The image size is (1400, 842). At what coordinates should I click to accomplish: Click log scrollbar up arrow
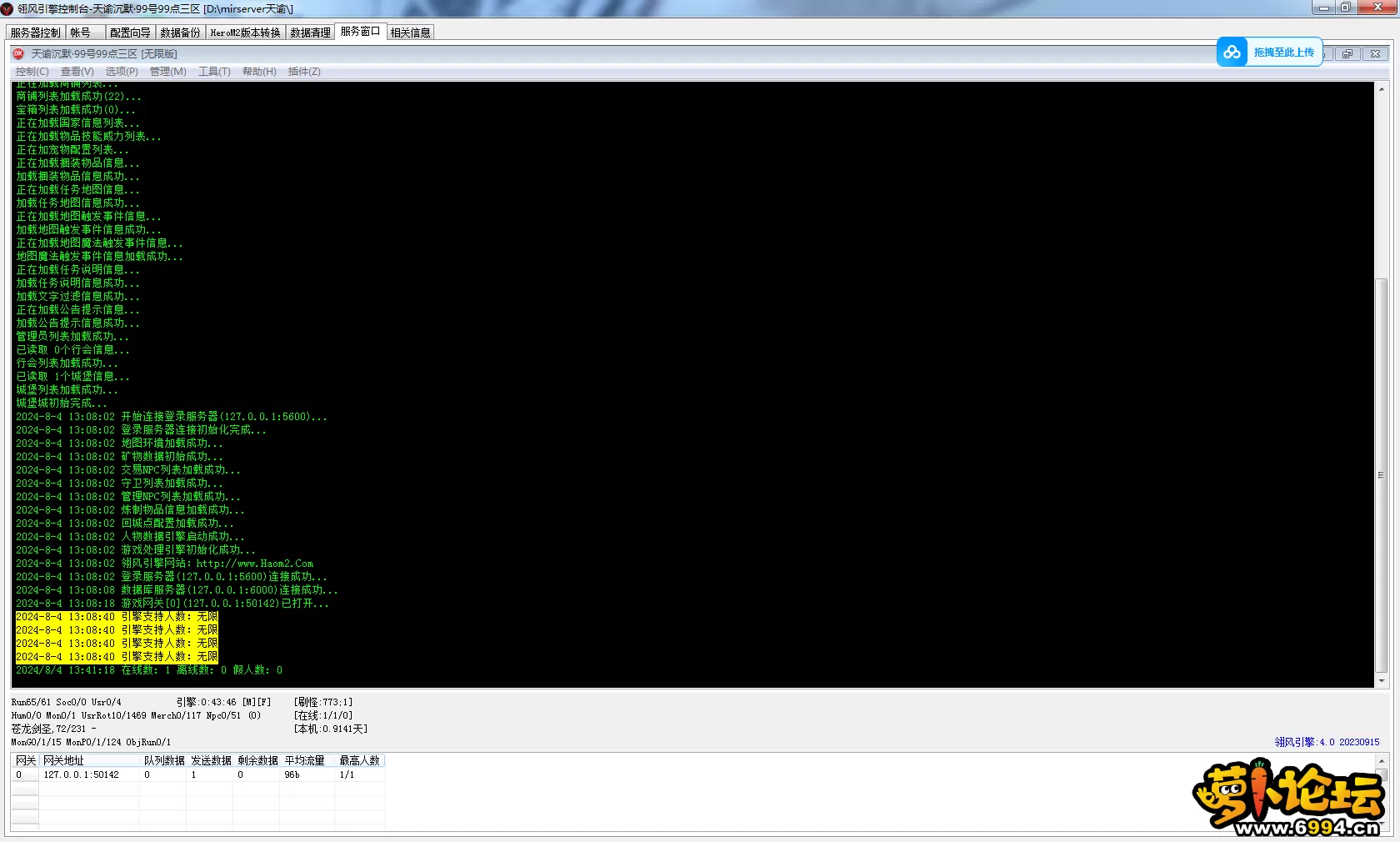tap(1382, 89)
